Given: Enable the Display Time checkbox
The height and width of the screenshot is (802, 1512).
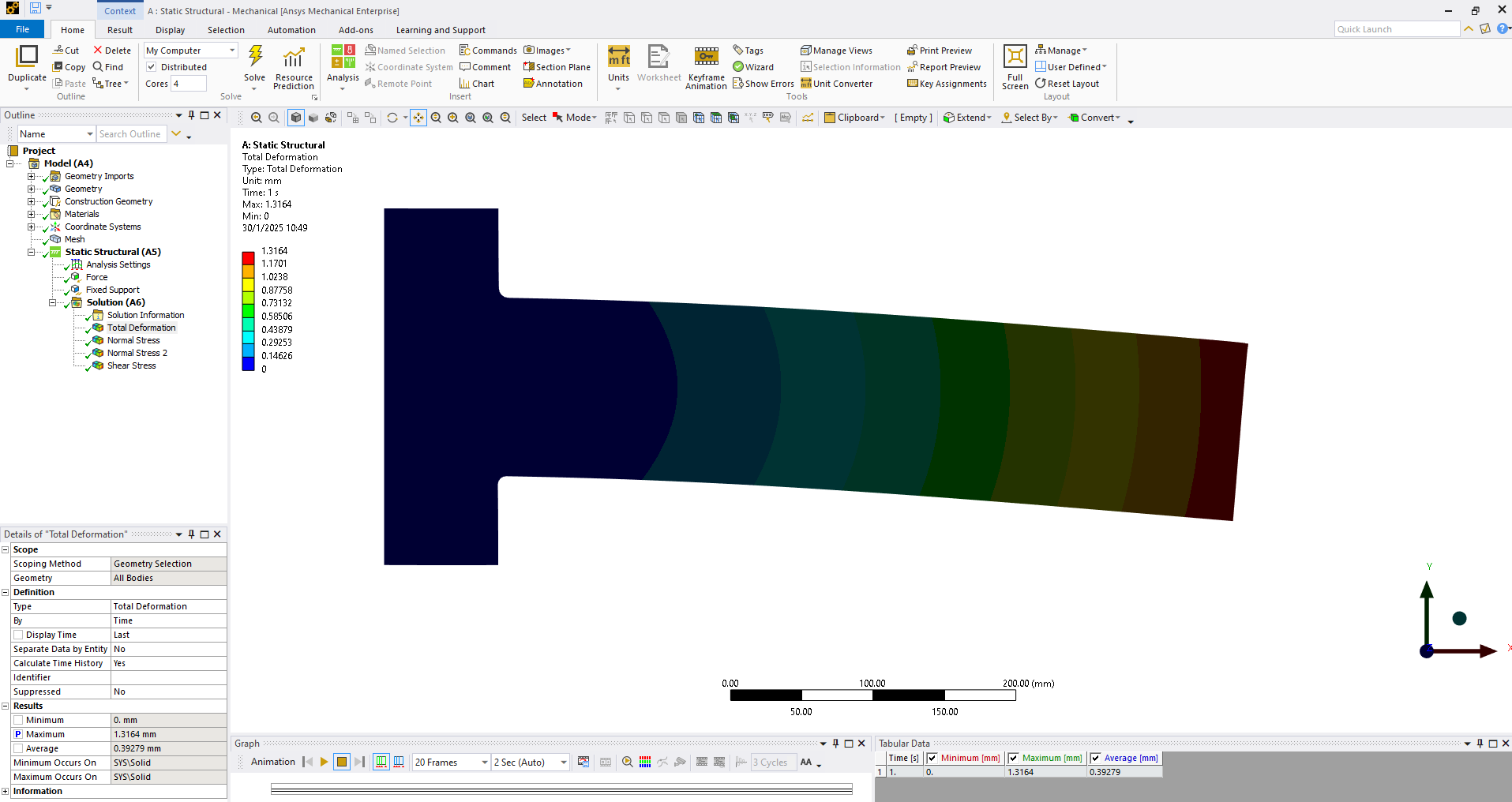Looking at the screenshot, I should 18,635.
